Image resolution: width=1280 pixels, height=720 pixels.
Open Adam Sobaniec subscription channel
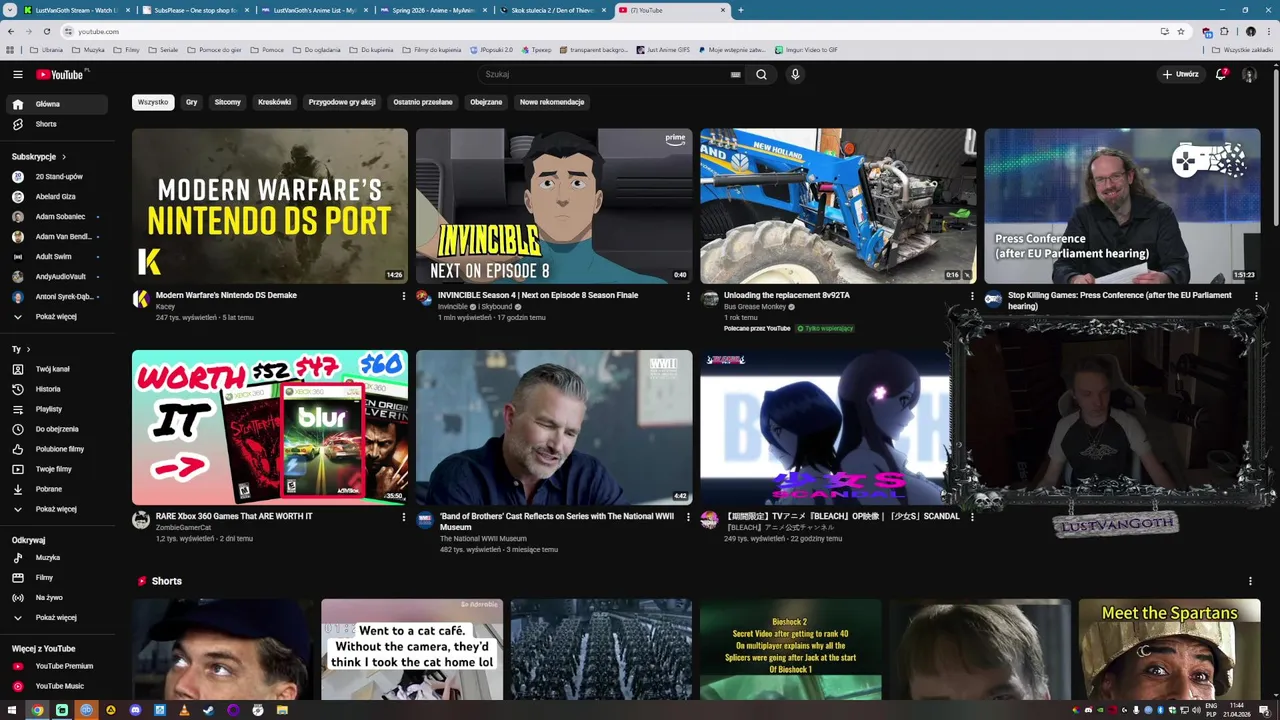click(x=59, y=217)
